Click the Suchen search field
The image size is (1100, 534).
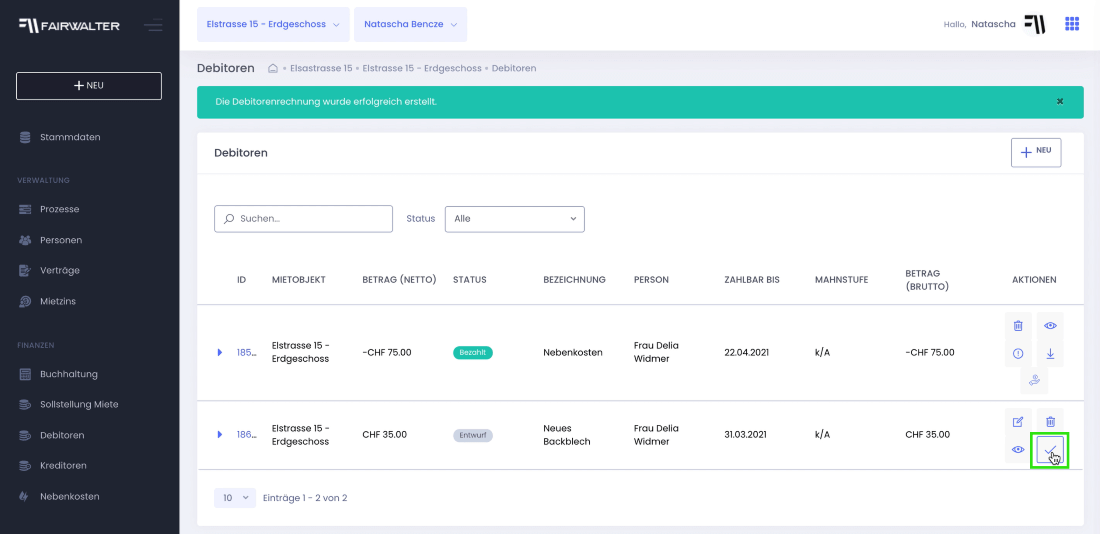click(x=304, y=219)
